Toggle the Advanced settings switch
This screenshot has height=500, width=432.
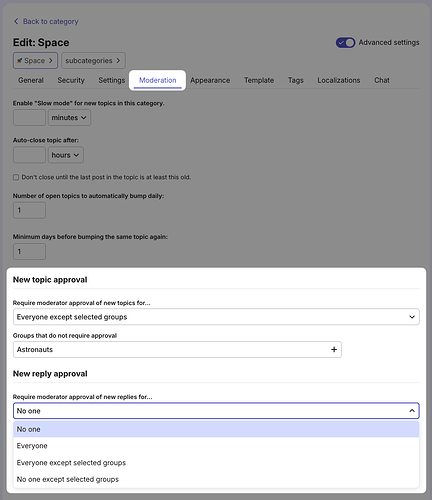pyautogui.click(x=345, y=43)
